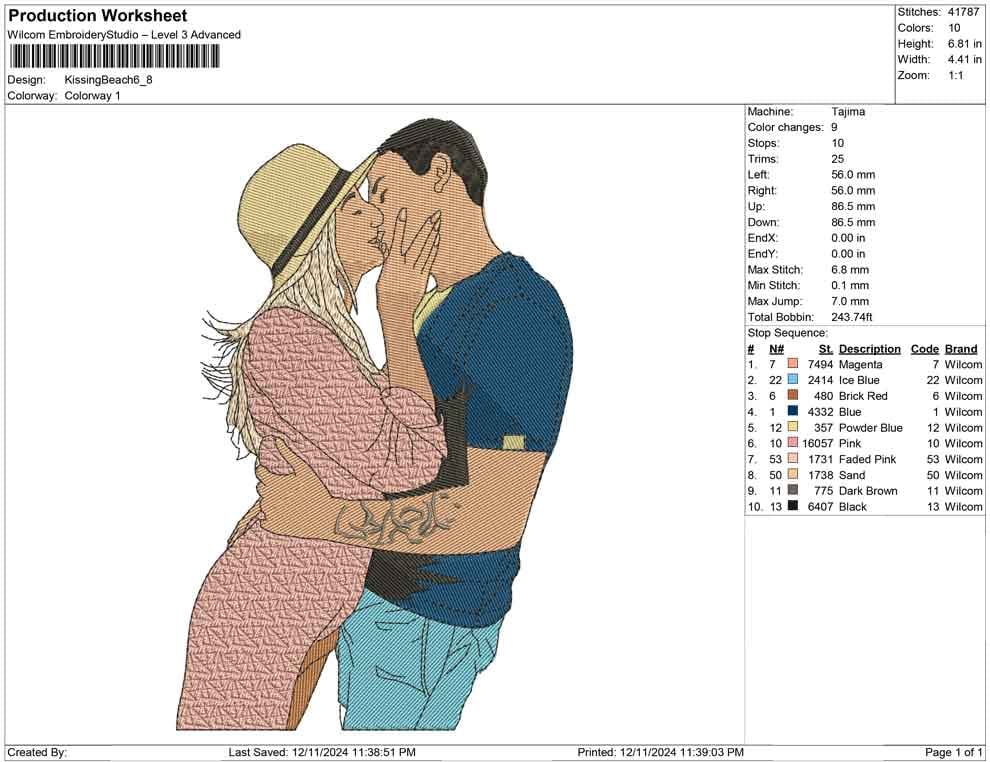Click the 'N#' column header
The height and width of the screenshot is (762, 990).
(776, 349)
